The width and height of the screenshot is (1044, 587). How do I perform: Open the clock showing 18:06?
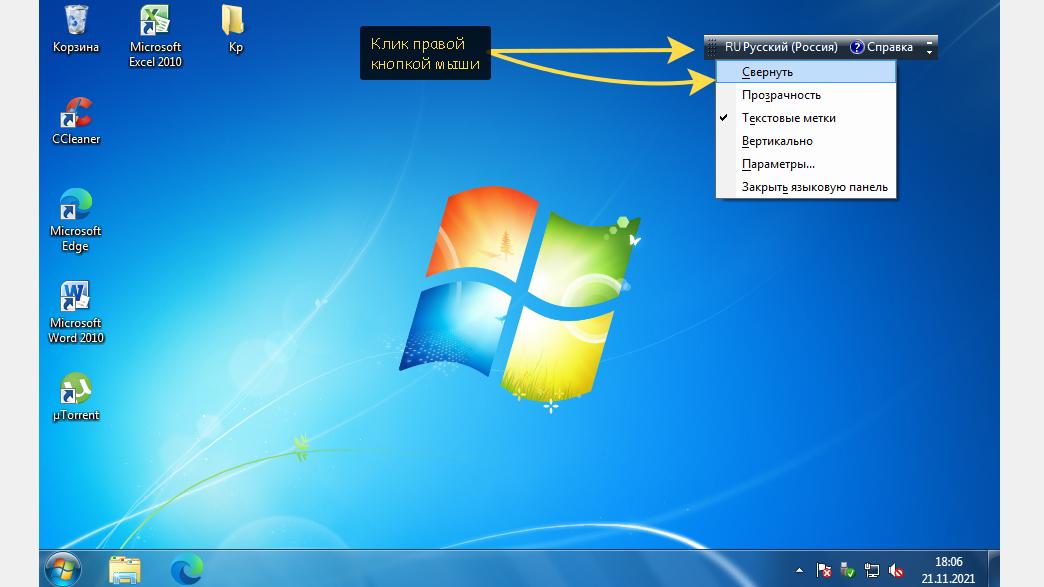coord(948,570)
